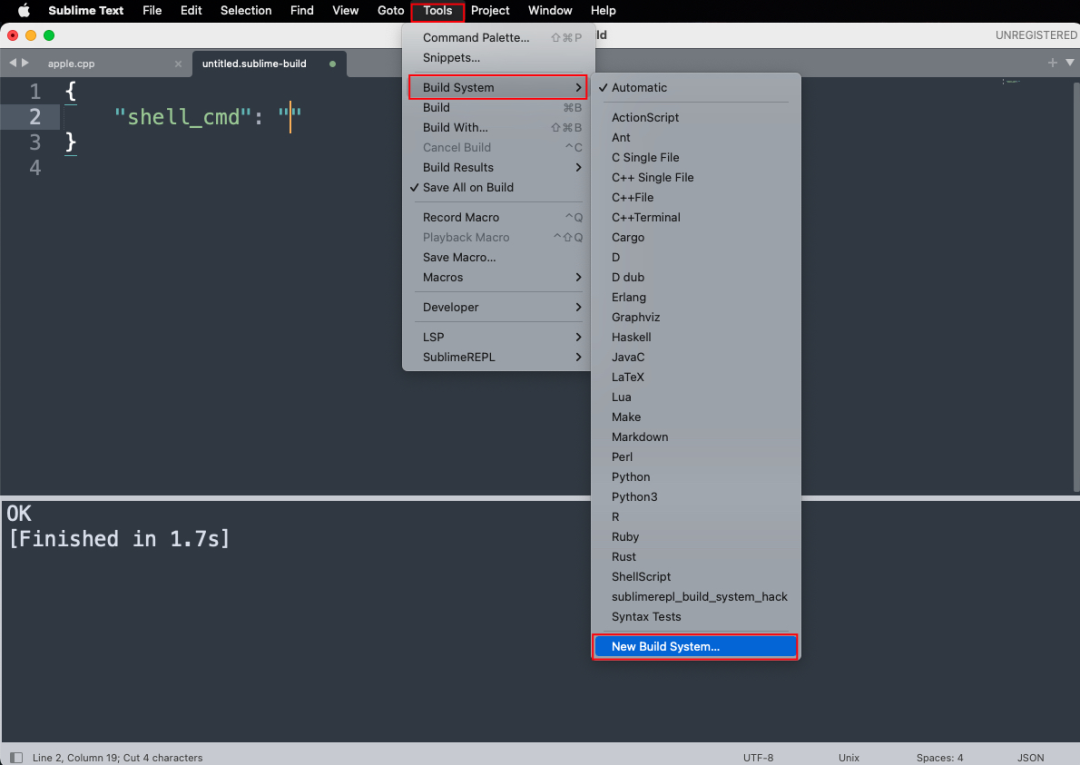Toggle the side bar icon in status bar
The image size is (1080, 765).
tap(17, 757)
